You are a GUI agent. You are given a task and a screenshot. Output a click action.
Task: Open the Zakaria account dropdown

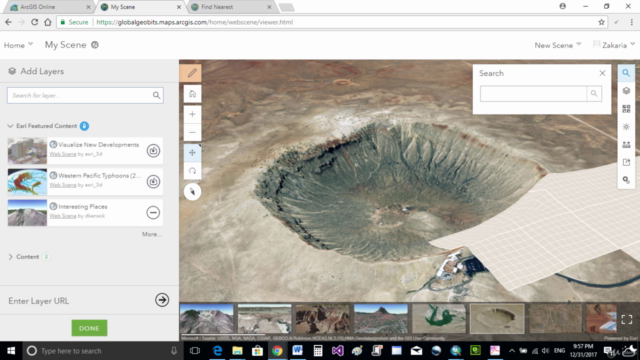614,45
